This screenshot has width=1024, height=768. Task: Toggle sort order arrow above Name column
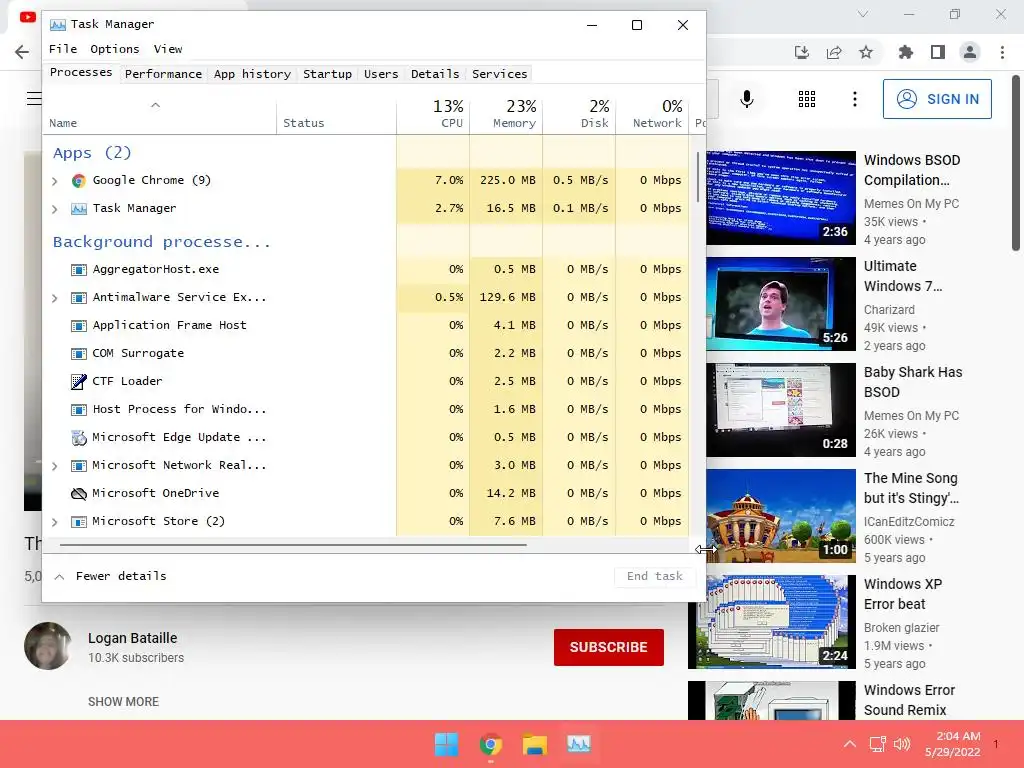click(x=155, y=104)
